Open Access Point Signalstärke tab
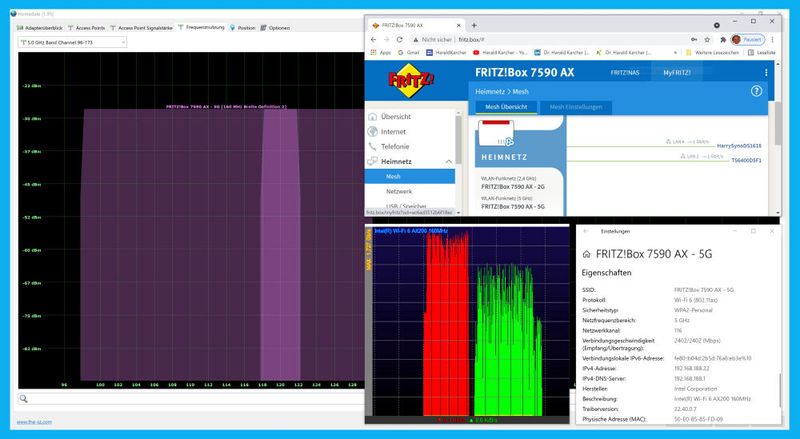The width and height of the screenshot is (800, 439). tap(142, 28)
